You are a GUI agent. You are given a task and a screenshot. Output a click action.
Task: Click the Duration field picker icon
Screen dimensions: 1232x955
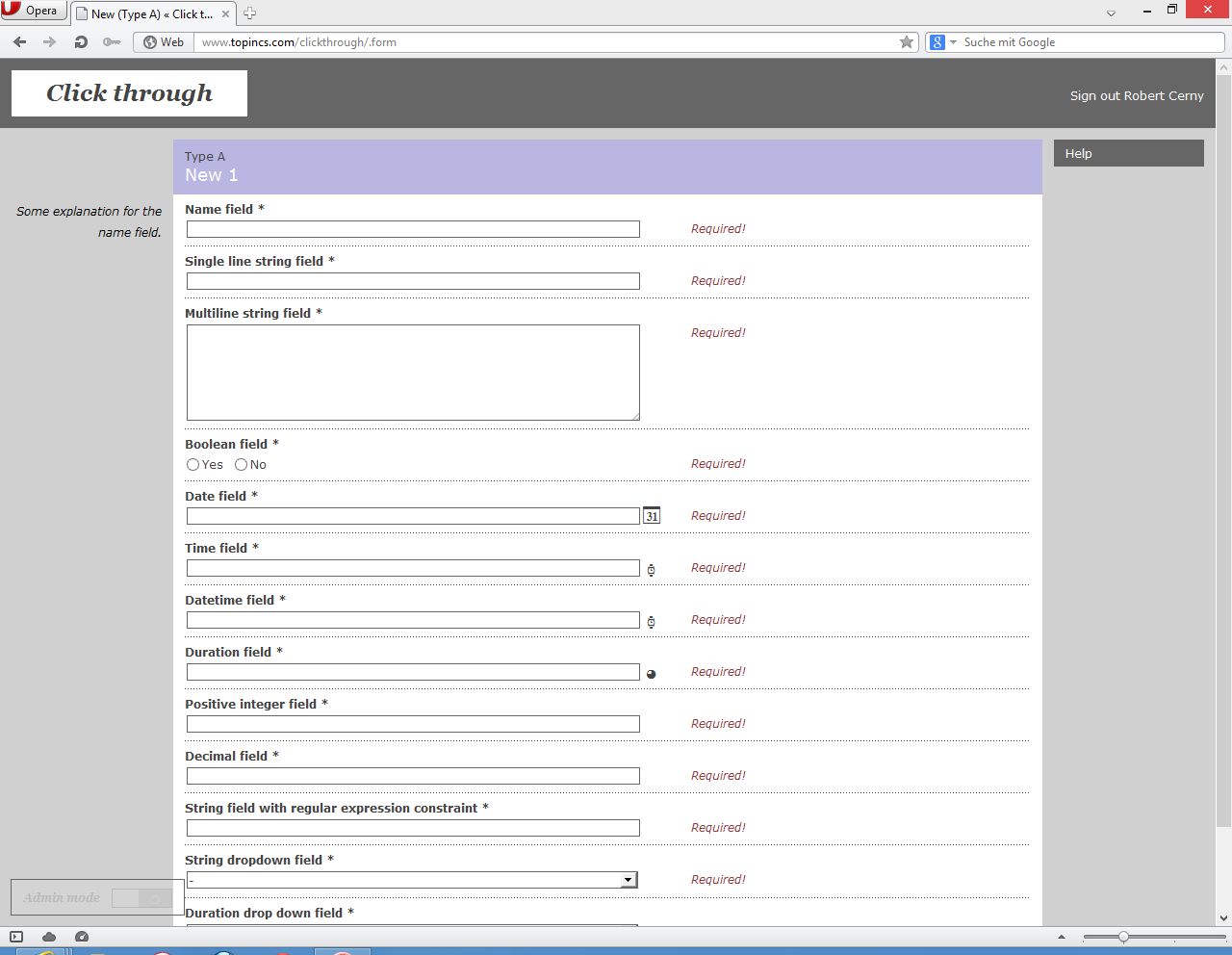click(x=651, y=674)
